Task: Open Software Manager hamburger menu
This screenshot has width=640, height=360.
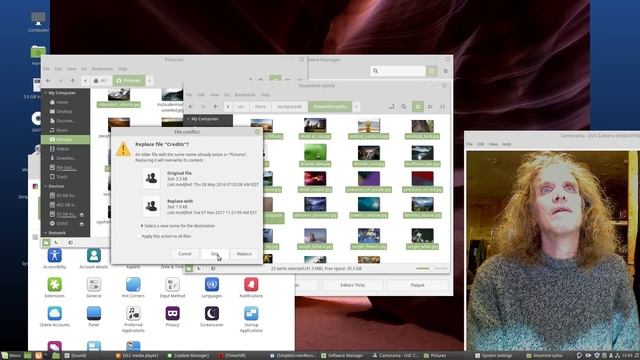Action: coord(446,71)
